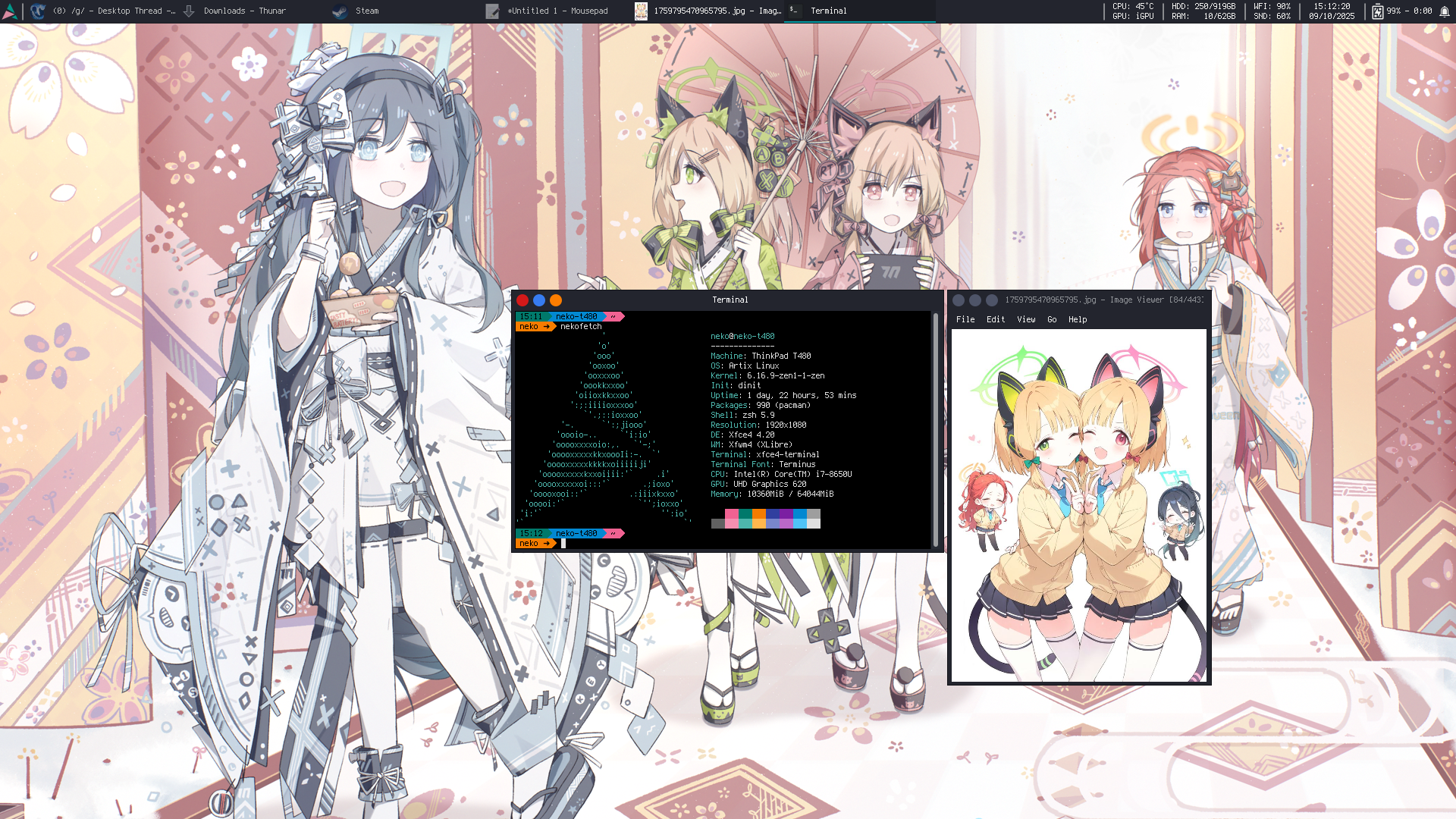Open the Edit menu in Image Viewer
Screen dimensions: 1456x819
[996, 320]
